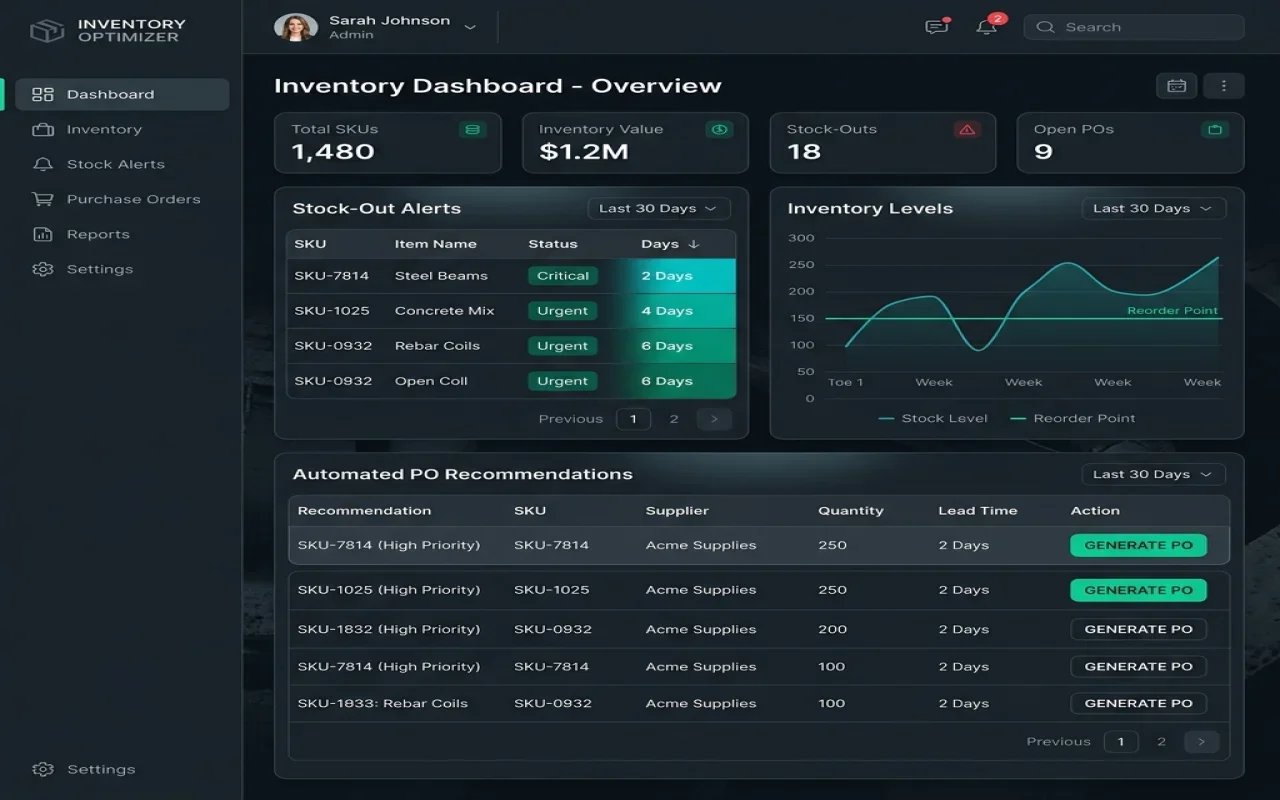Click the Open POs card icon
1280x800 pixels.
(x=1215, y=130)
